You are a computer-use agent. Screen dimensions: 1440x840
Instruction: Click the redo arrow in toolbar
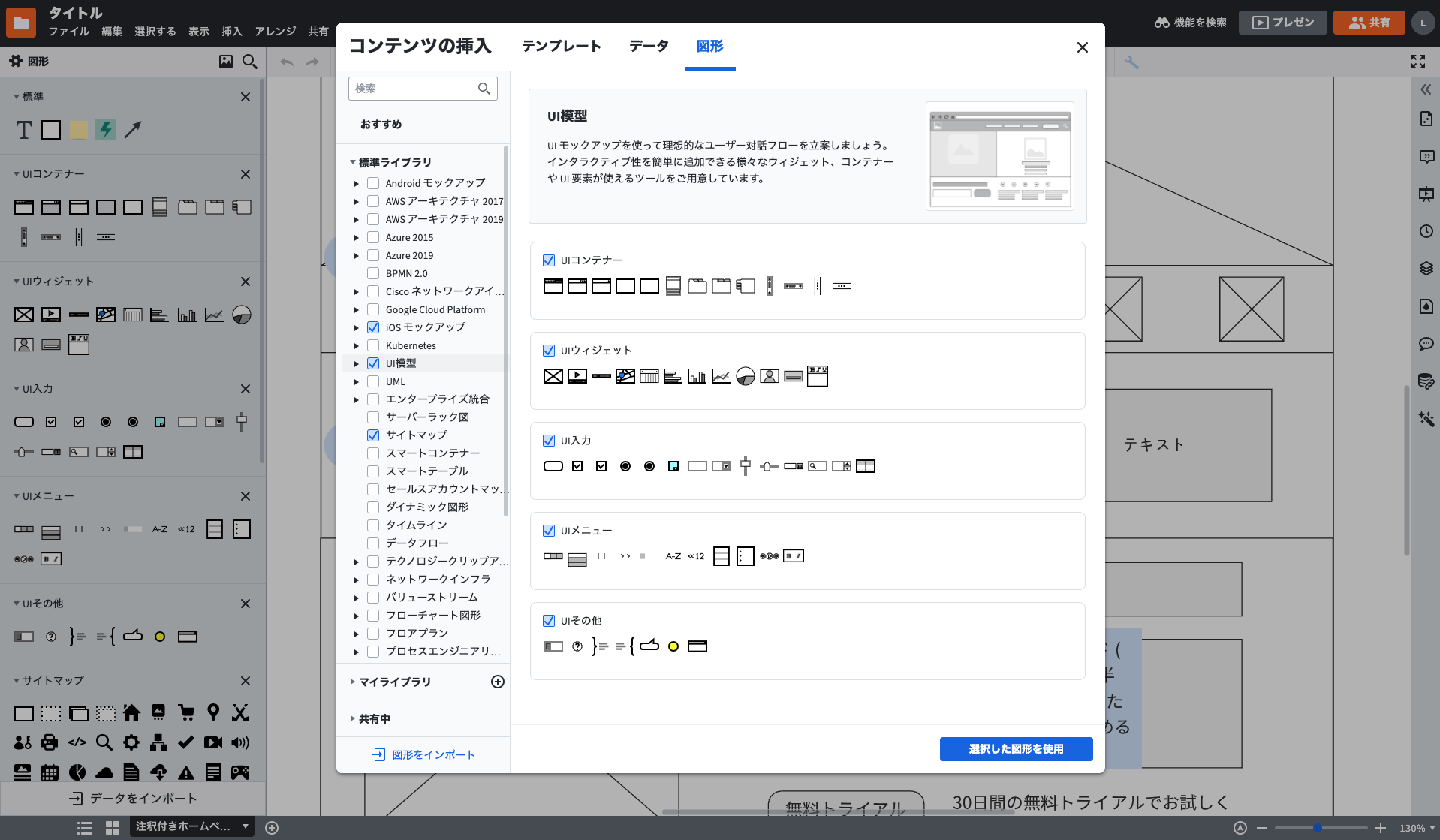click(x=312, y=62)
